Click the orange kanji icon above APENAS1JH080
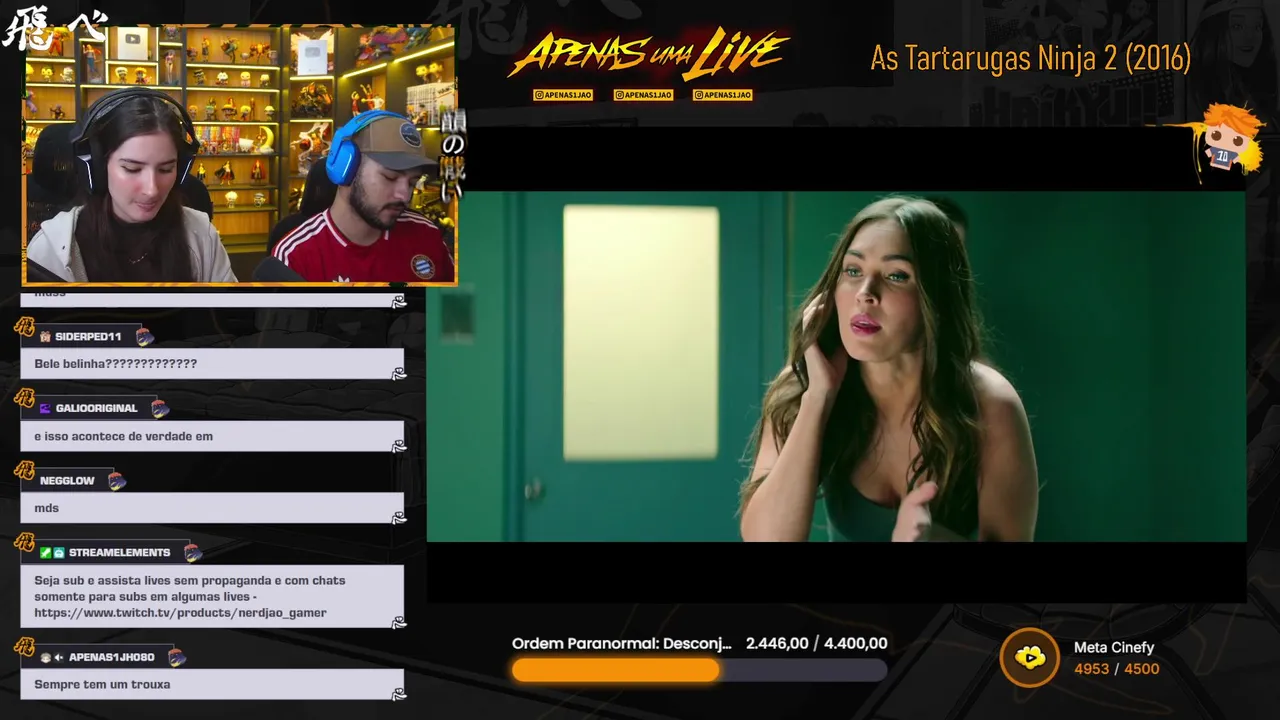The image size is (1280, 720). tap(25, 648)
